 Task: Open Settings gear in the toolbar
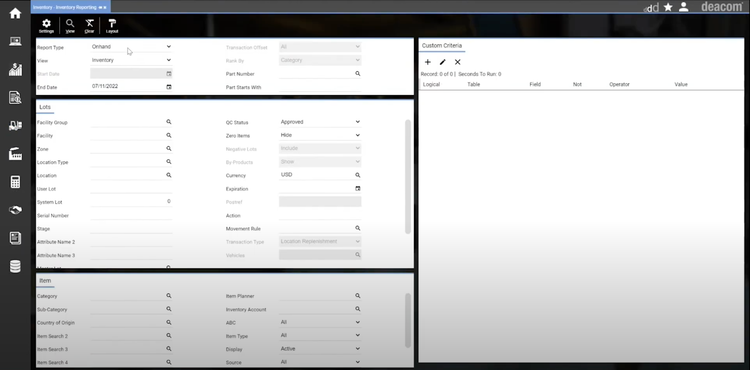pos(46,26)
